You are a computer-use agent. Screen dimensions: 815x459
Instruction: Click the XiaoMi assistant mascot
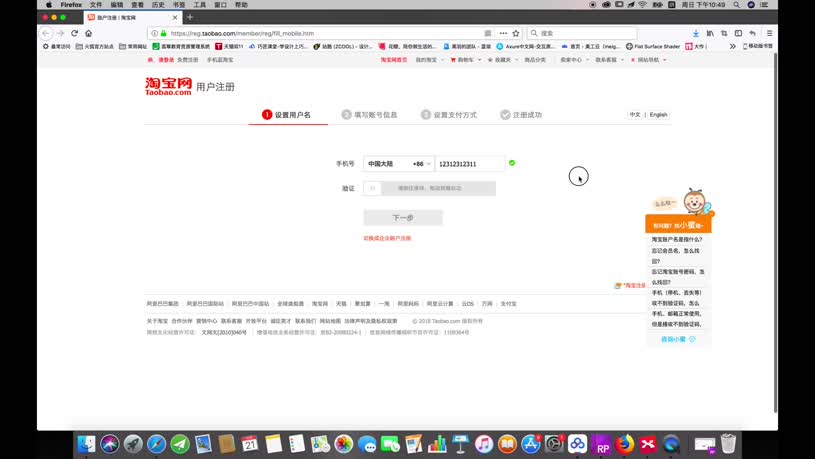(695, 202)
